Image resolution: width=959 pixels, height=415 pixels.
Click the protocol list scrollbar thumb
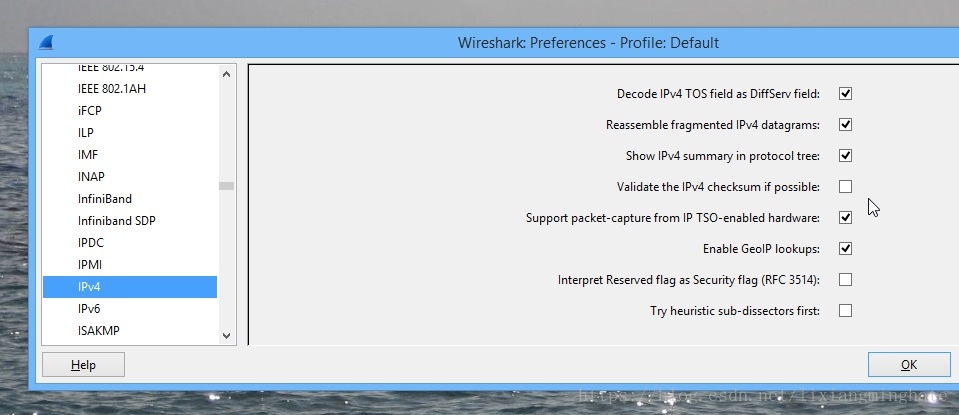pos(226,186)
